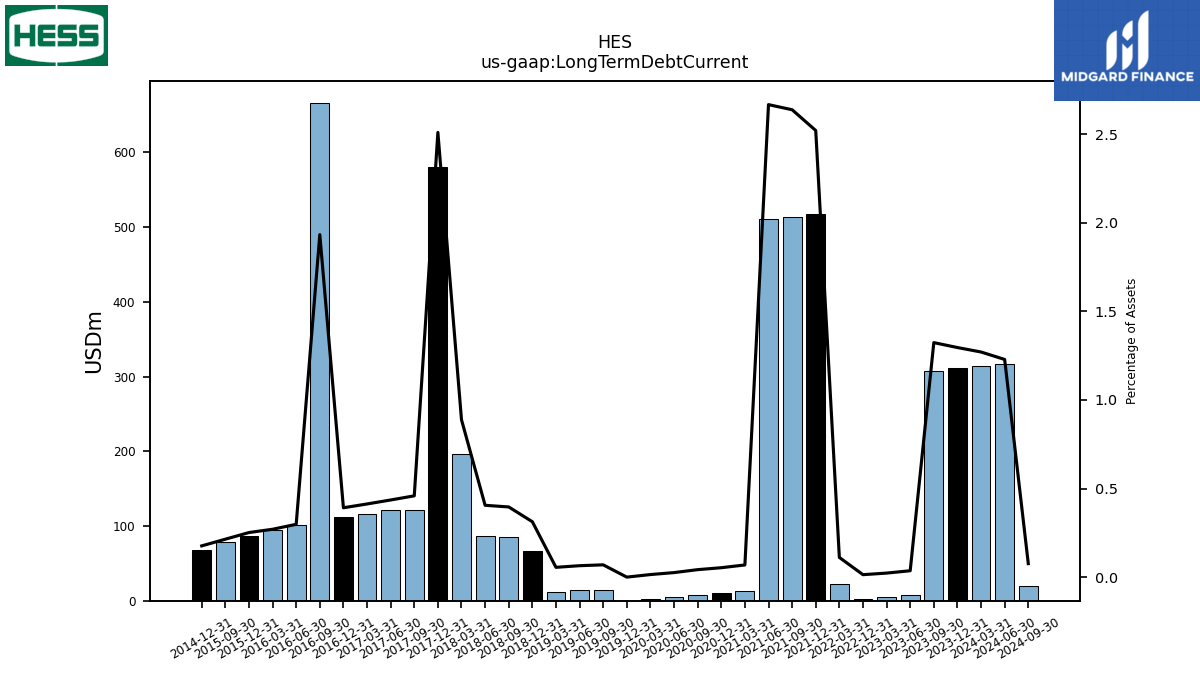
Task: Click the 0.5 tick on right axis
Action: coord(1106,489)
